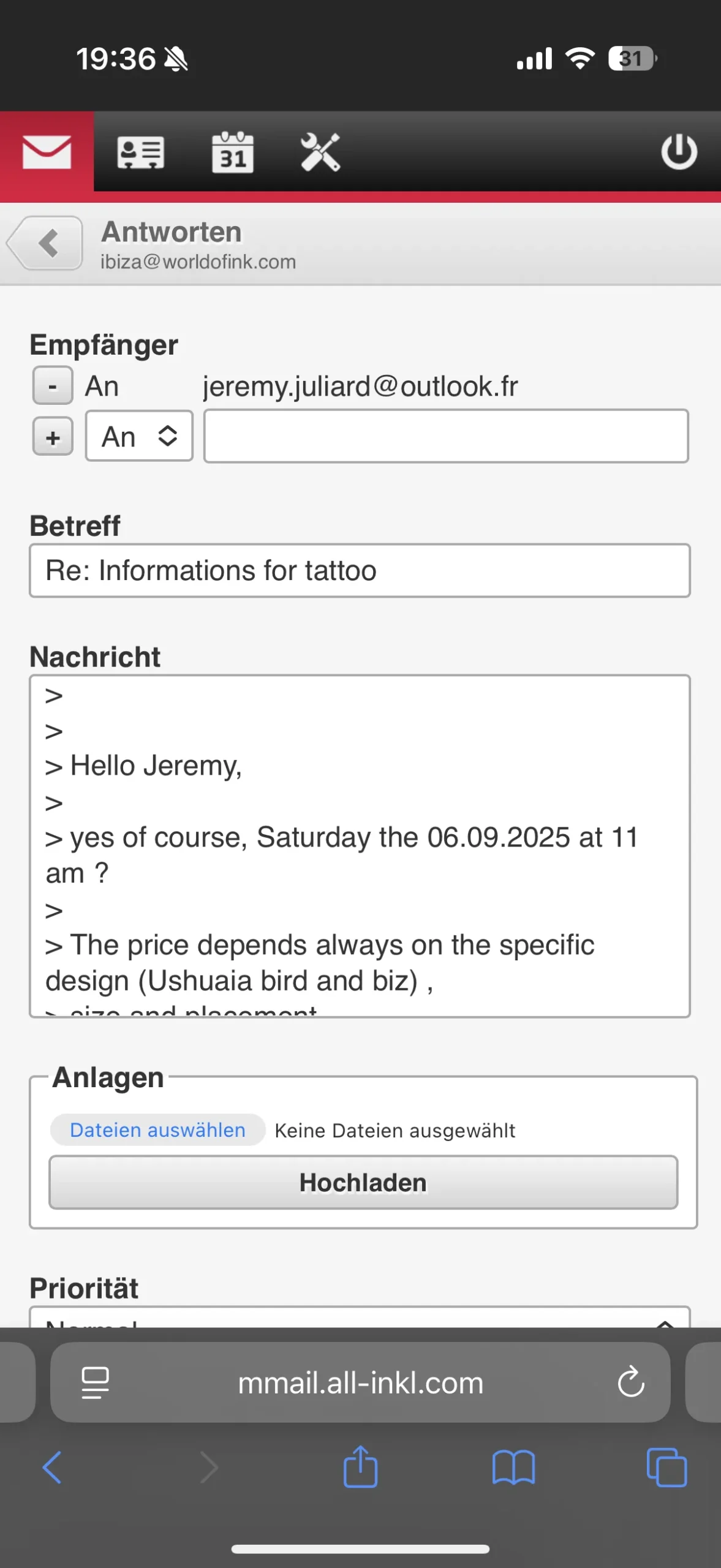
Task: Open the Priorität dropdown
Action: [x=360, y=1318]
